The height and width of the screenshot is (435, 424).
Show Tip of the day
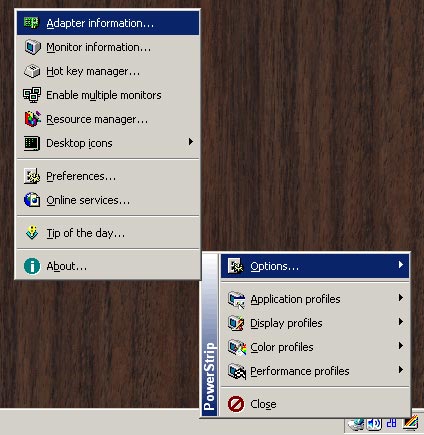[x=108, y=233]
